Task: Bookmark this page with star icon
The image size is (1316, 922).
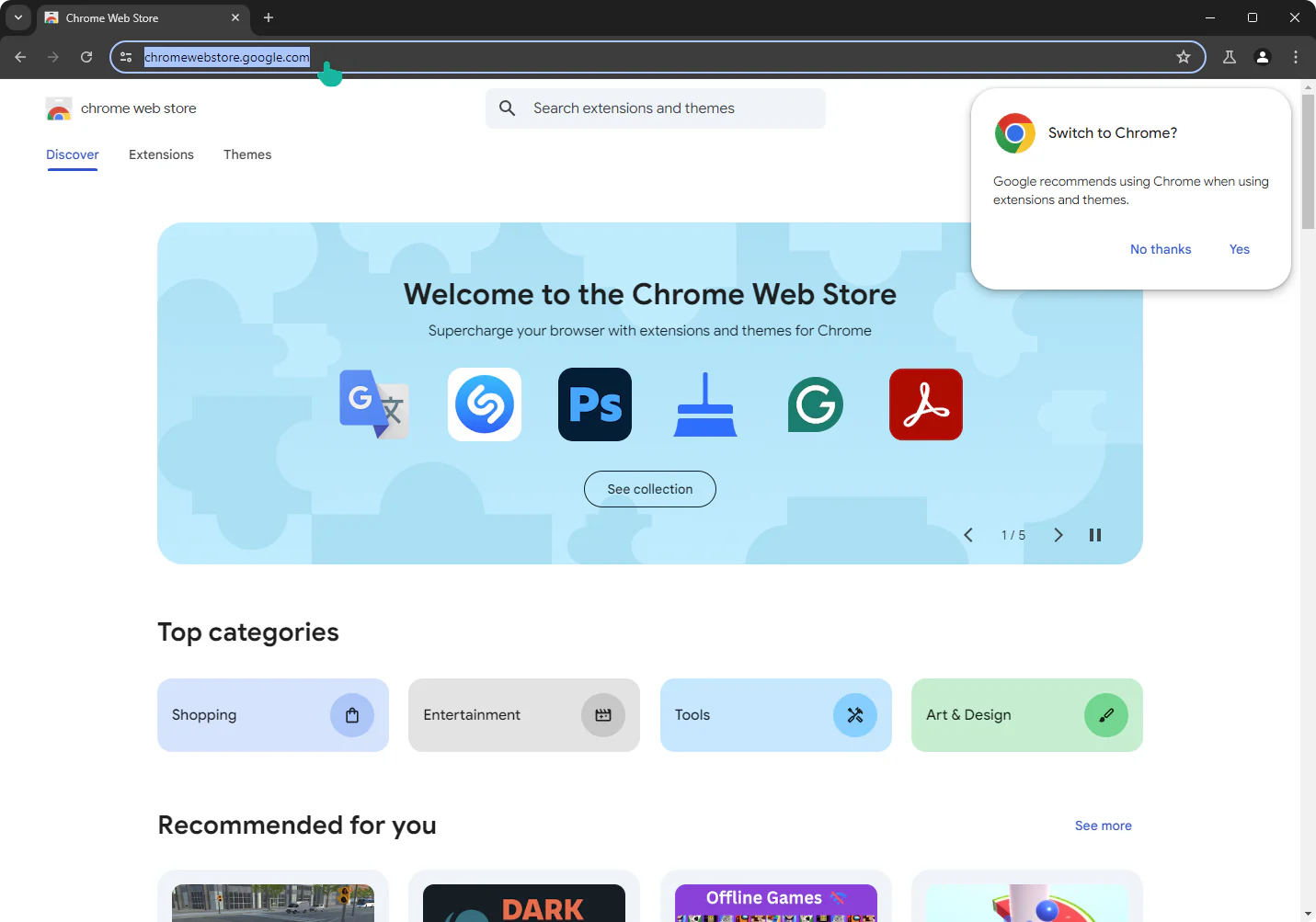Action: tap(1184, 57)
